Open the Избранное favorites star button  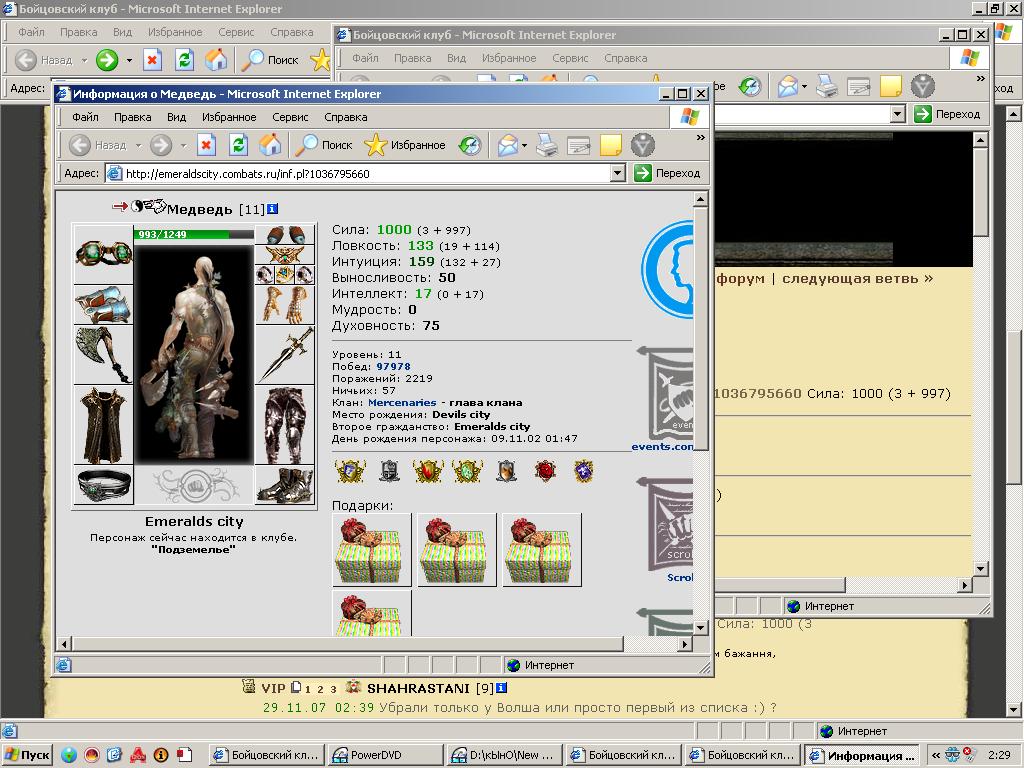405,145
